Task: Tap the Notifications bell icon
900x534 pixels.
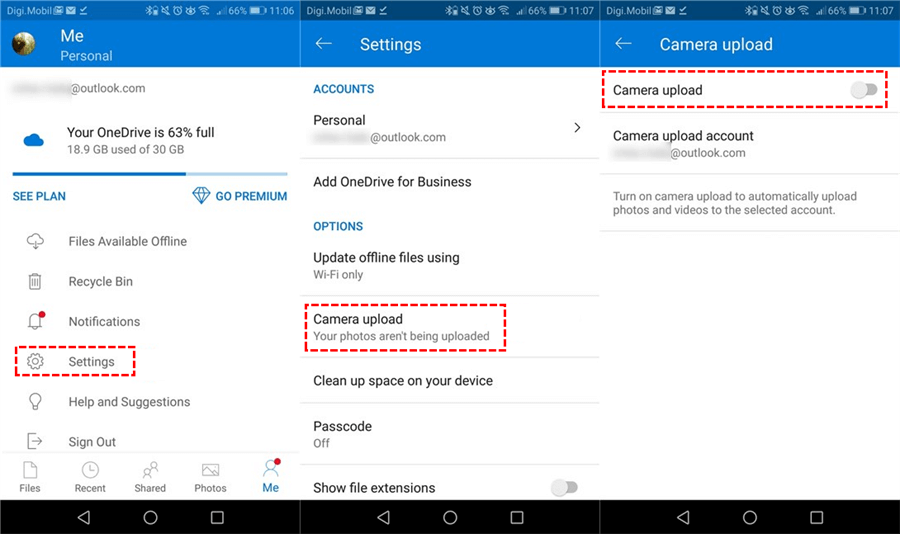Action: (x=36, y=320)
